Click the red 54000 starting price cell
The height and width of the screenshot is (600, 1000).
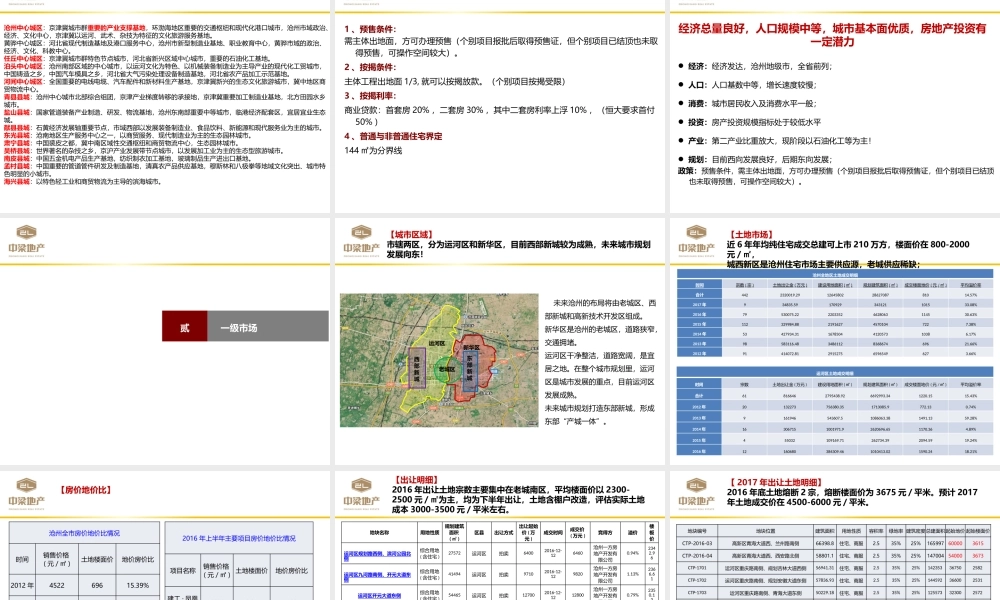pos(955,555)
